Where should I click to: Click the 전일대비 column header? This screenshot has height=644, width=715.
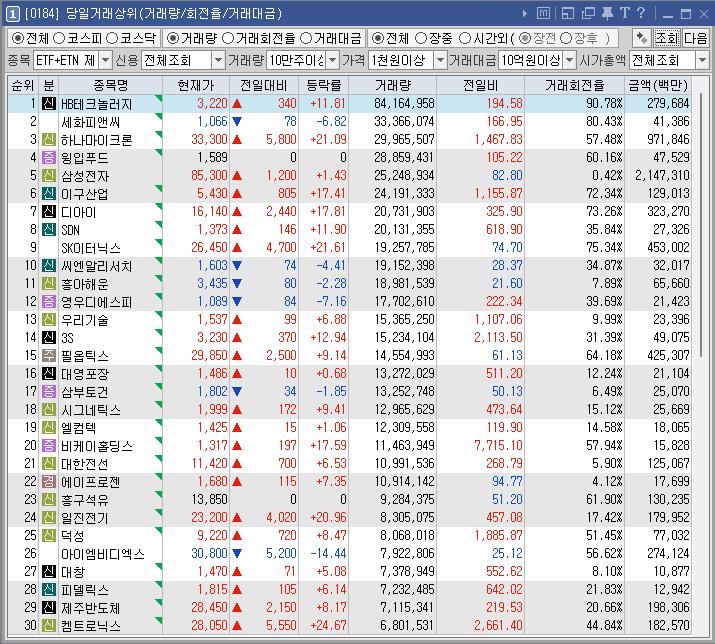pos(264,85)
